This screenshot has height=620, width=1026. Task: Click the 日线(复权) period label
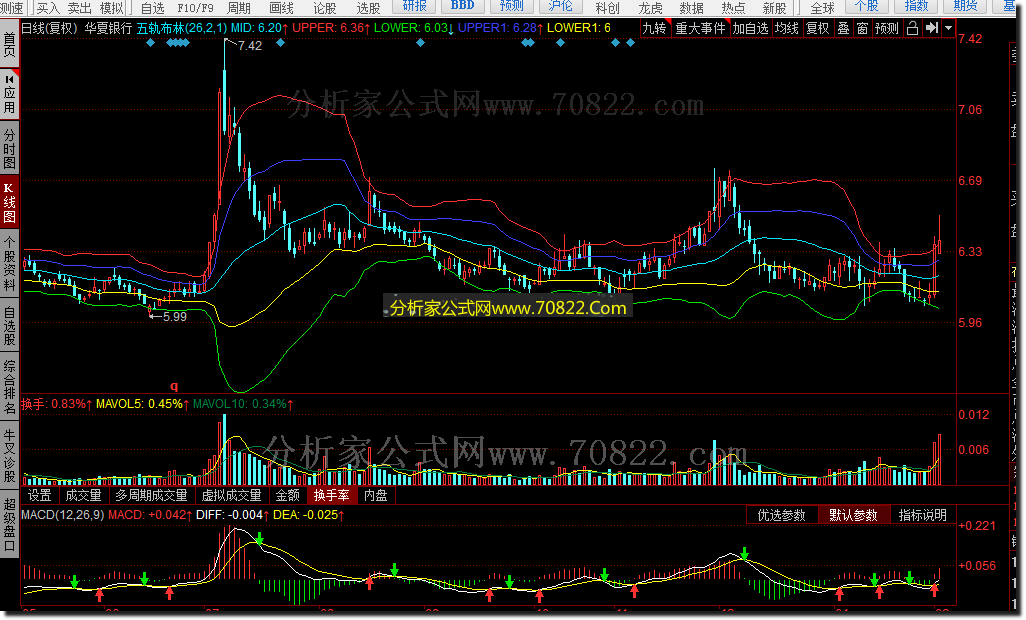click(x=50, y=28)
